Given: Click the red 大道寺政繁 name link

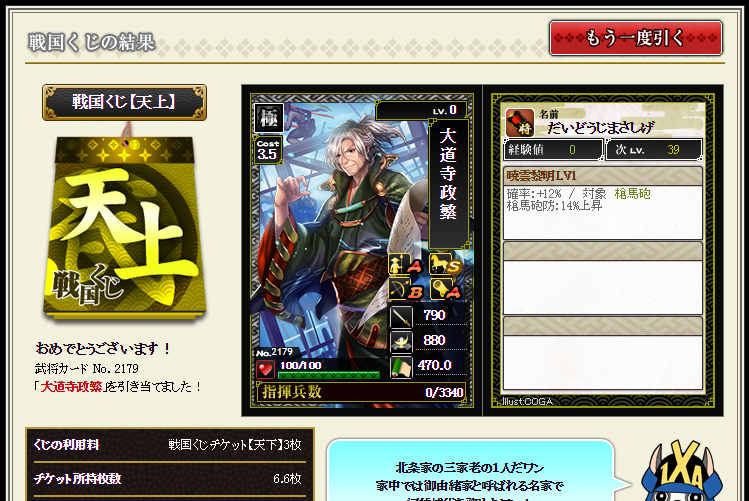Looking at the screenshot, I should 71,386.
